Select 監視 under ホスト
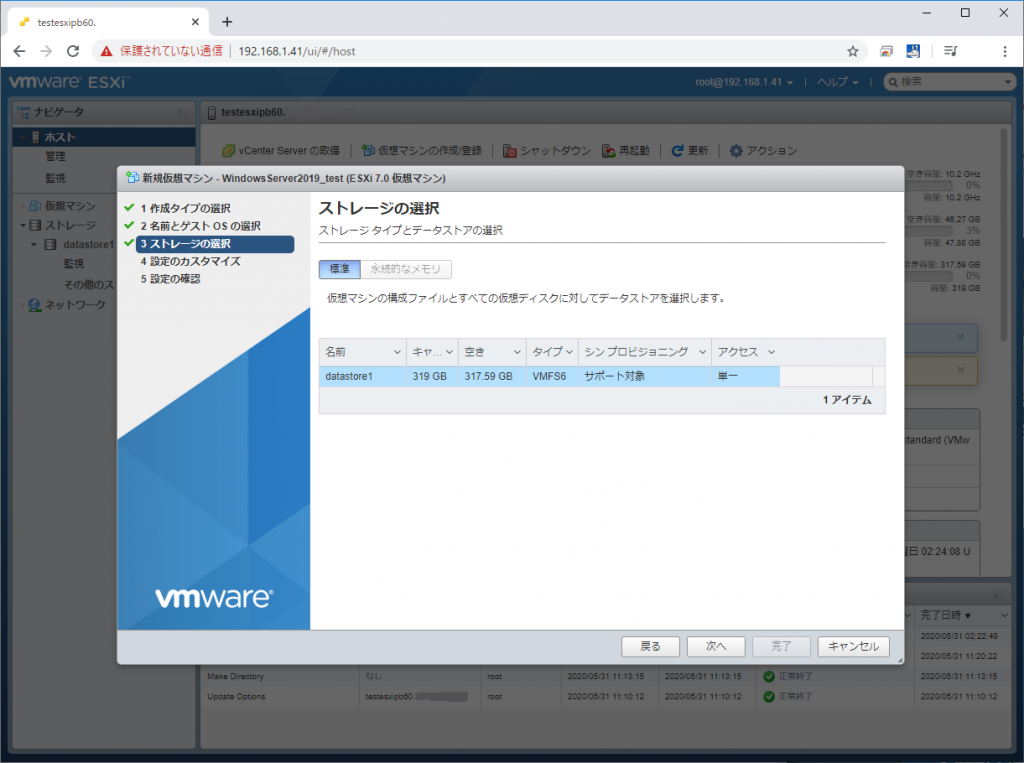Screen dimensions: 1024x763 click(x=56, y=178)
